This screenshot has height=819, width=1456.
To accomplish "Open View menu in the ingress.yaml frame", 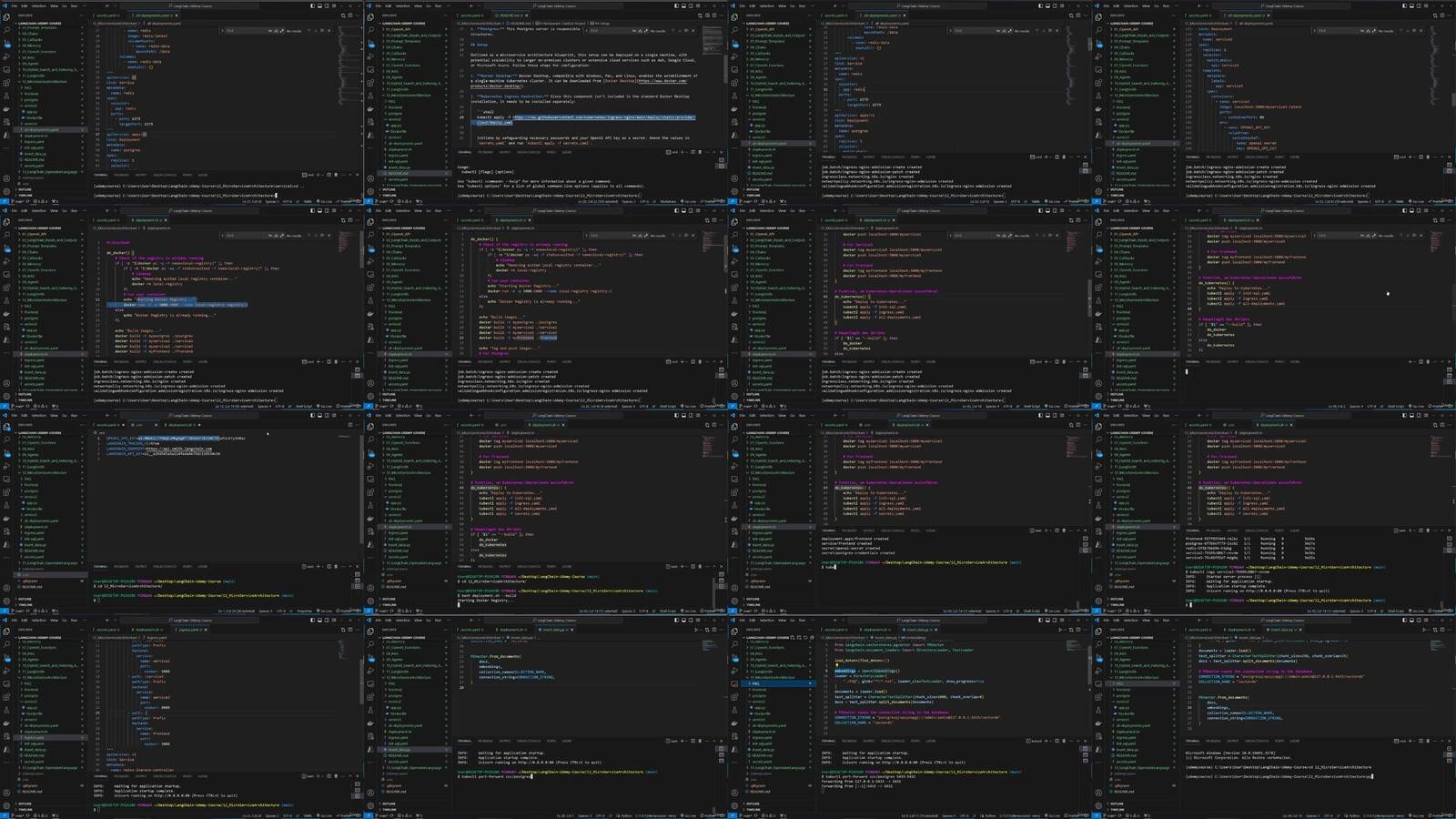I will tap(54, 620).
